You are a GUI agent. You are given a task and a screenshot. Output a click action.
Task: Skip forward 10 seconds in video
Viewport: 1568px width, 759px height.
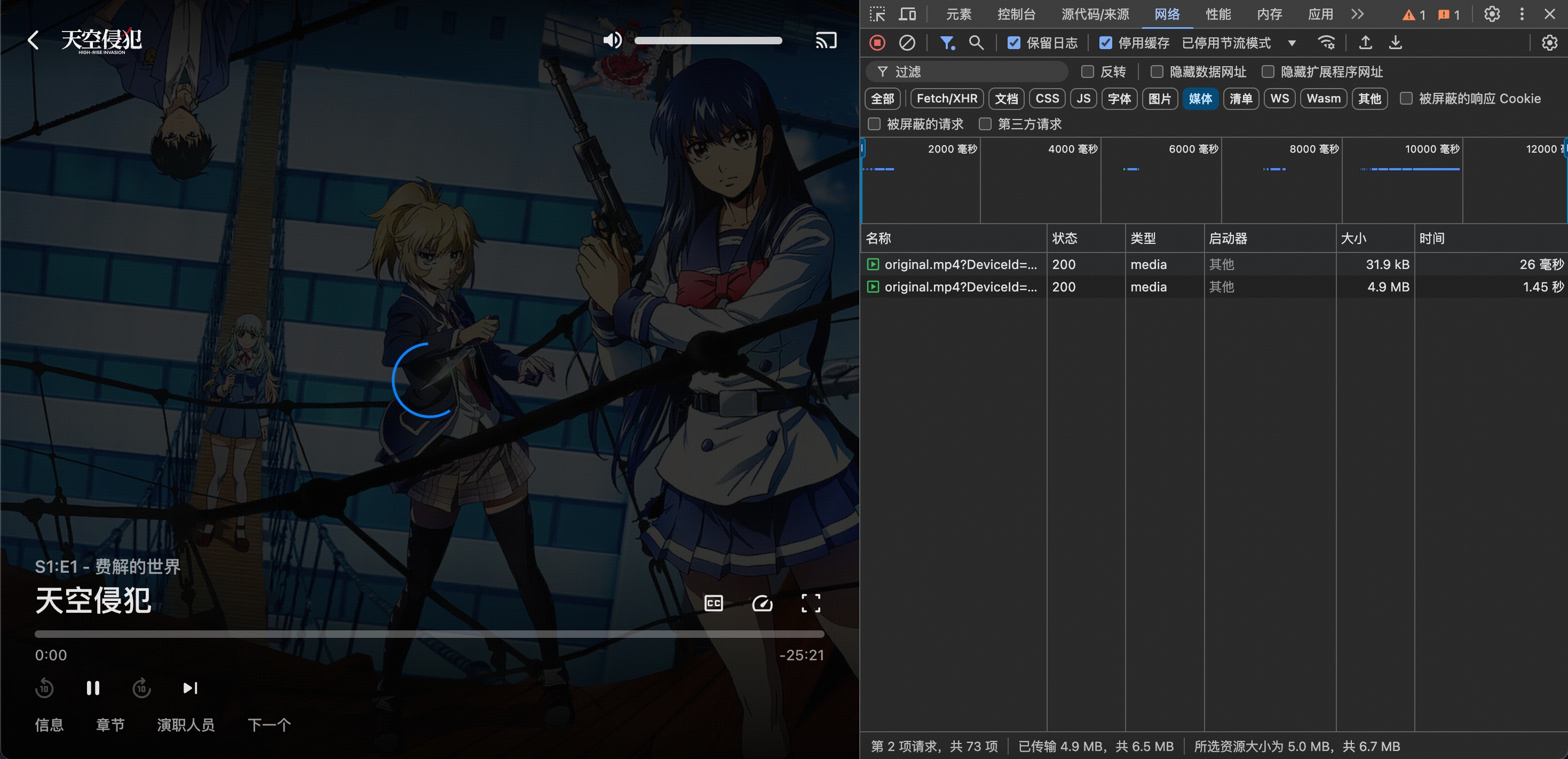142,688
